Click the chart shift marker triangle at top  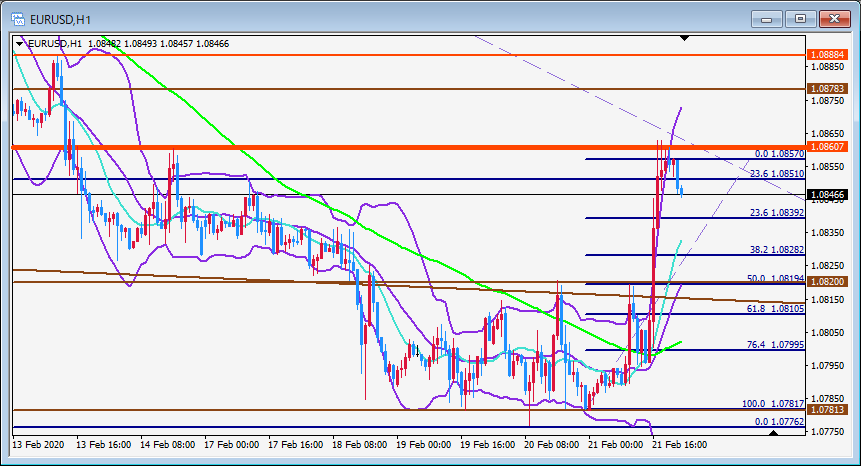pyautogui.click(x=684, y=38)
